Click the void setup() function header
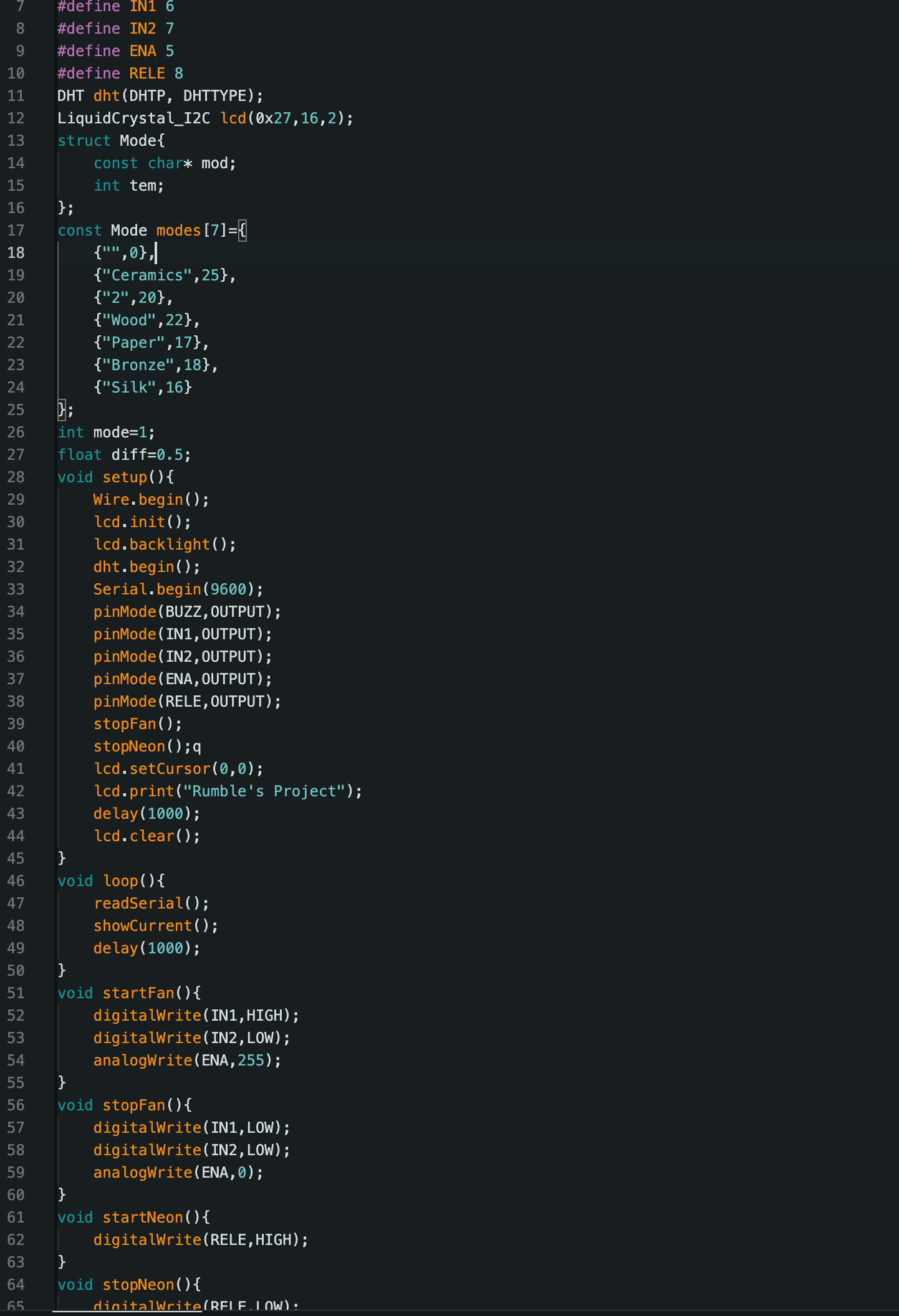This screenshot has height=1316, width=899. coord(115,477)
